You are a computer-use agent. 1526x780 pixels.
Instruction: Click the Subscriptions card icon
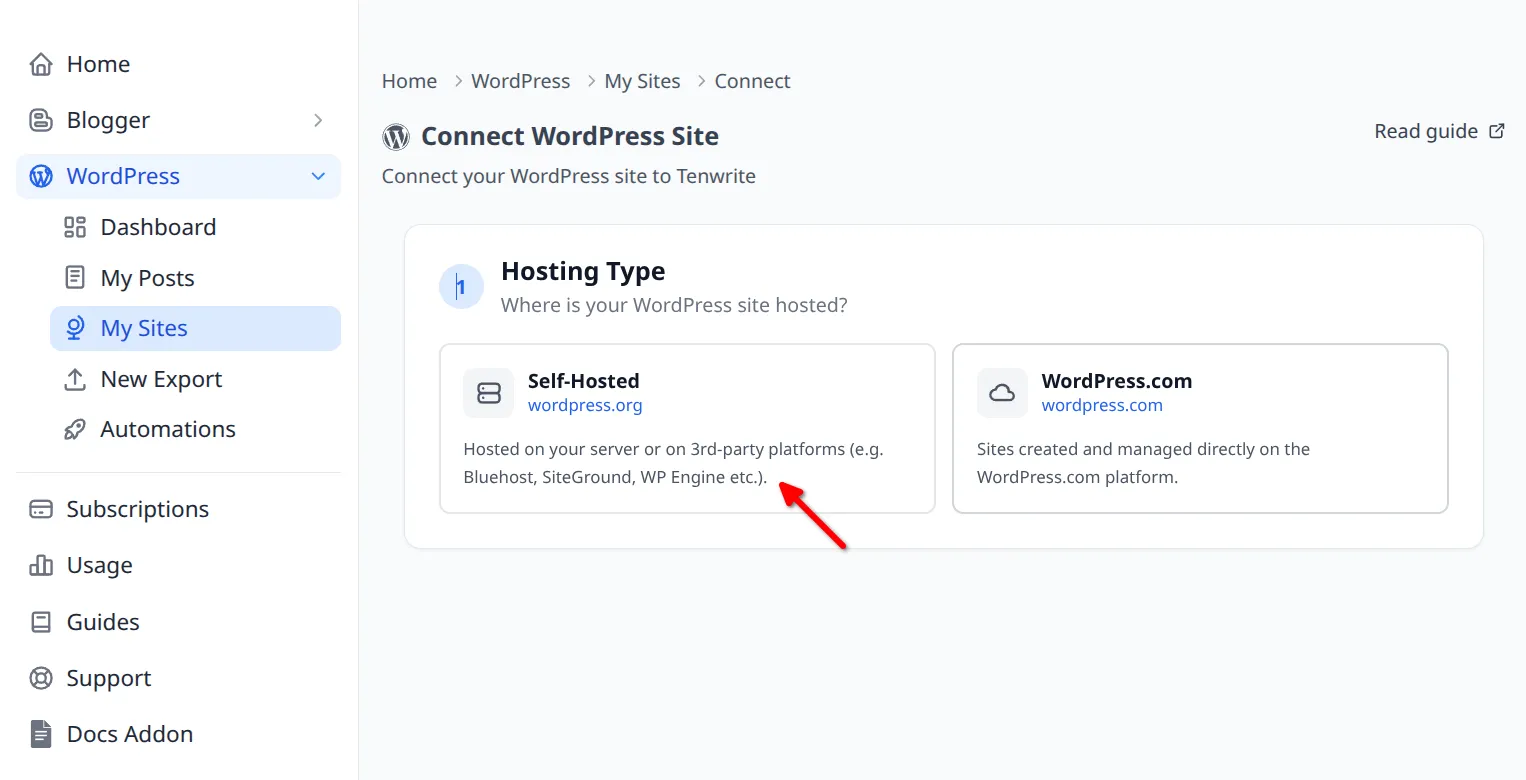coord(40,509)
